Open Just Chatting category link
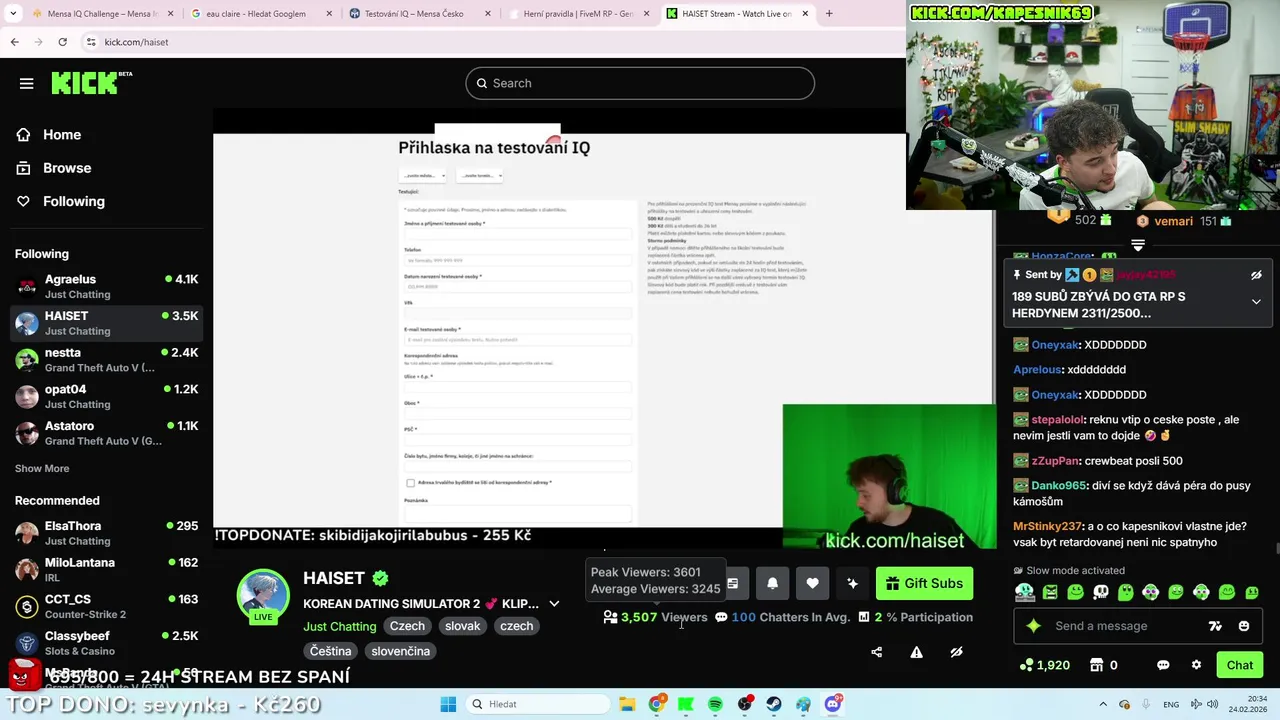 click(340, 626)
